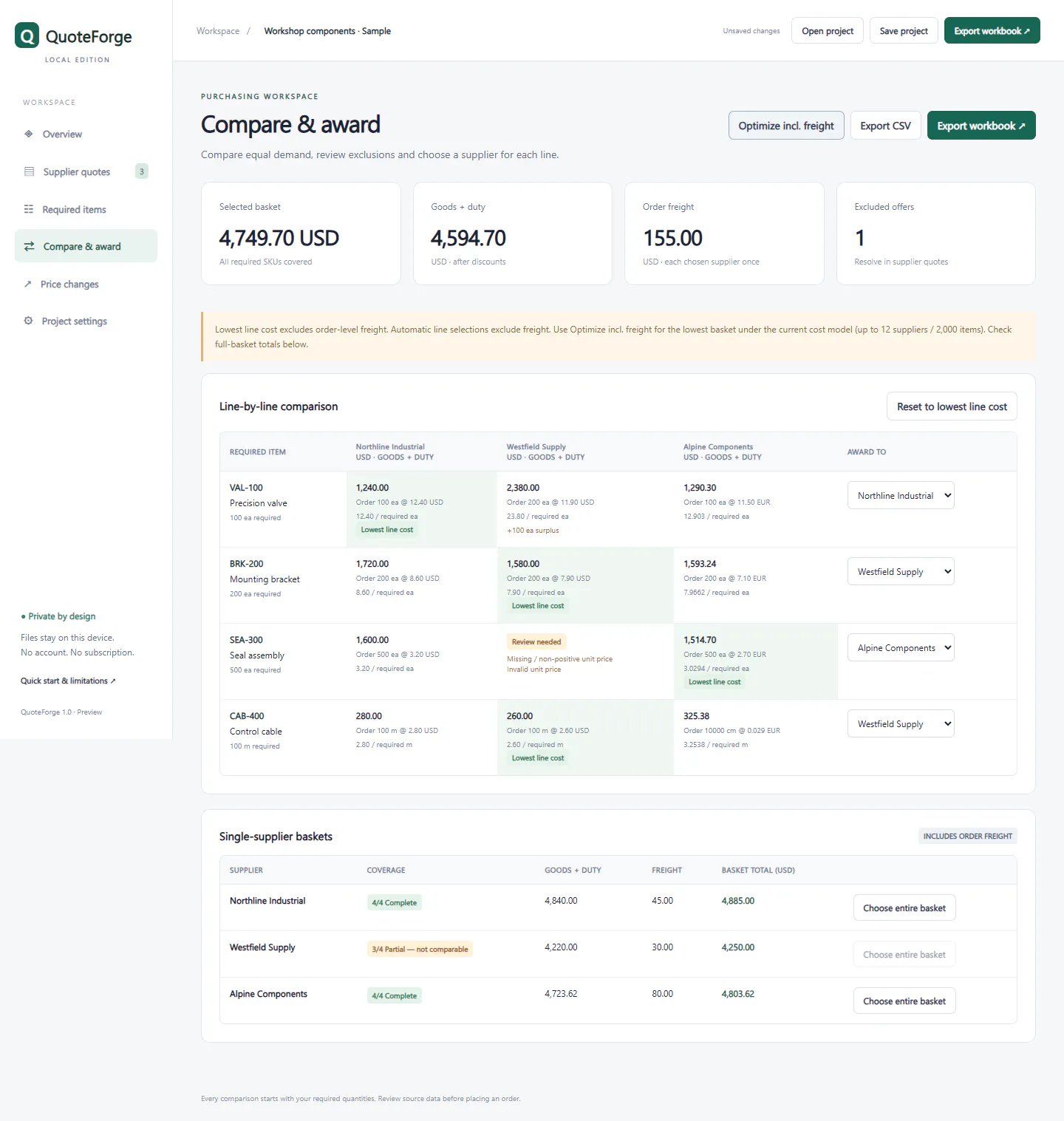Image resolution: width=1064 pixels, height=1121 pixels.
Task: Open Required items section
Action: click(86, 209)
